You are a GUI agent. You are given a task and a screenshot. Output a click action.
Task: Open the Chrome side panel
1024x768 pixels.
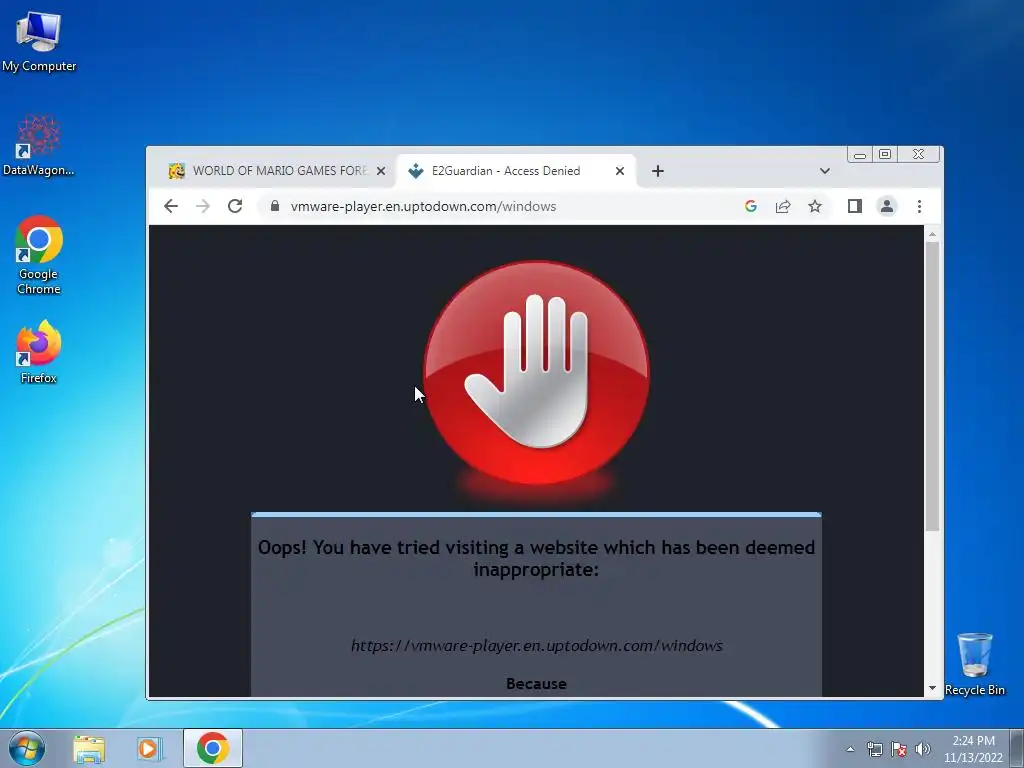855,206
